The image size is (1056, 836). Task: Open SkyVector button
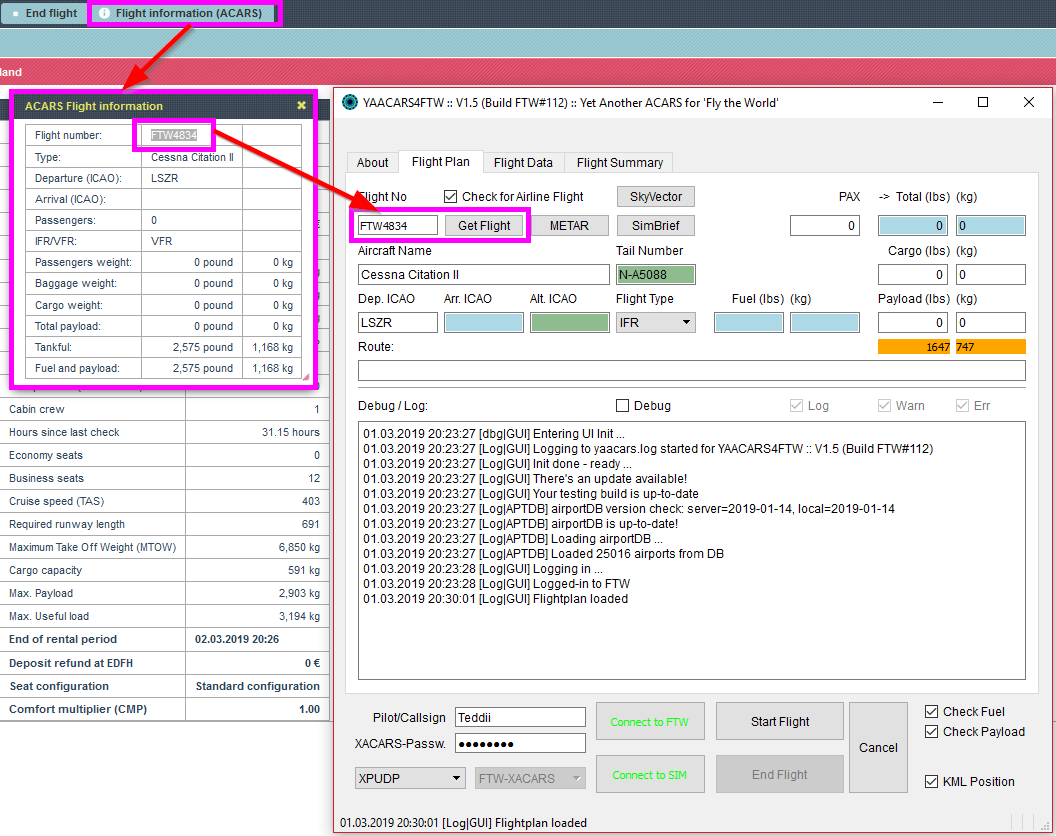coord(655,197)
